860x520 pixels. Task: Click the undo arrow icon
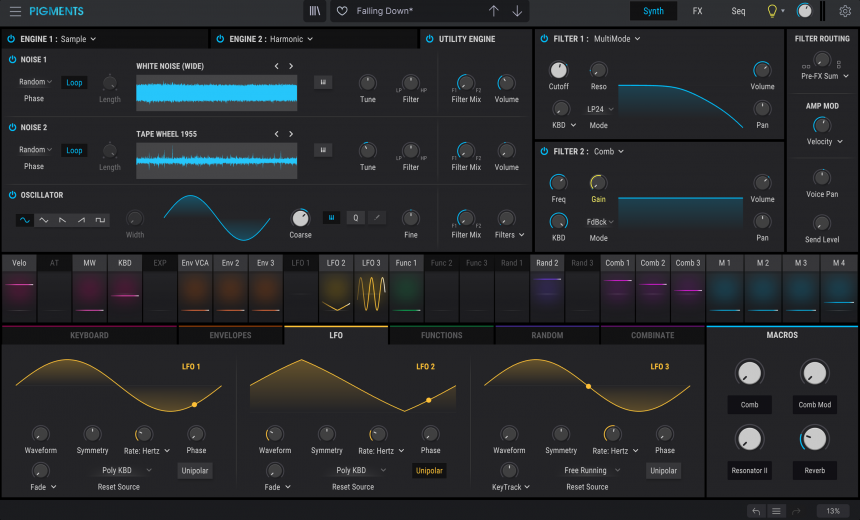pyautogui.click(x=756, y=510)
